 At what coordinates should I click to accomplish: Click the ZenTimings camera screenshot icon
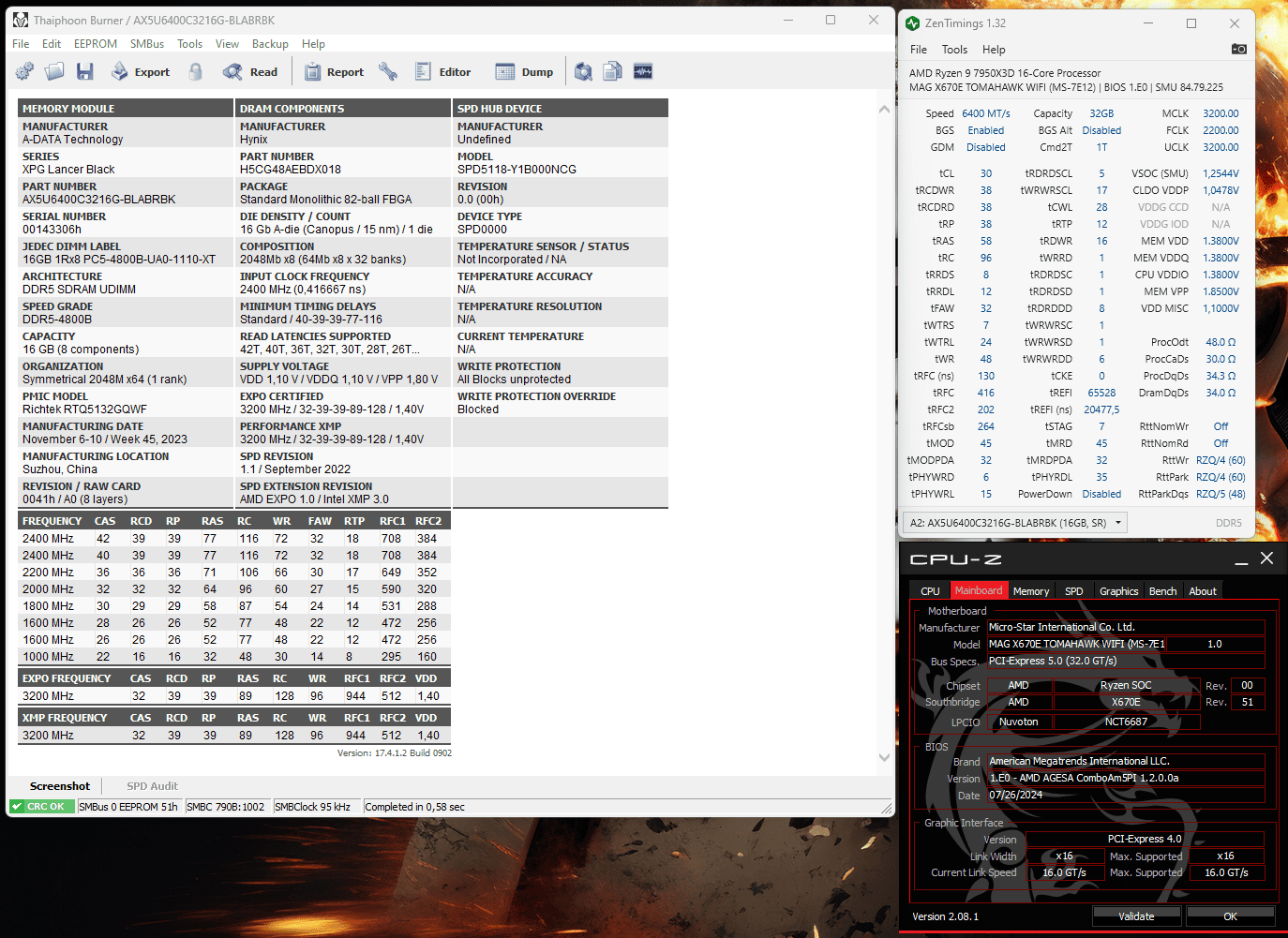click(x=1239, y=50)
